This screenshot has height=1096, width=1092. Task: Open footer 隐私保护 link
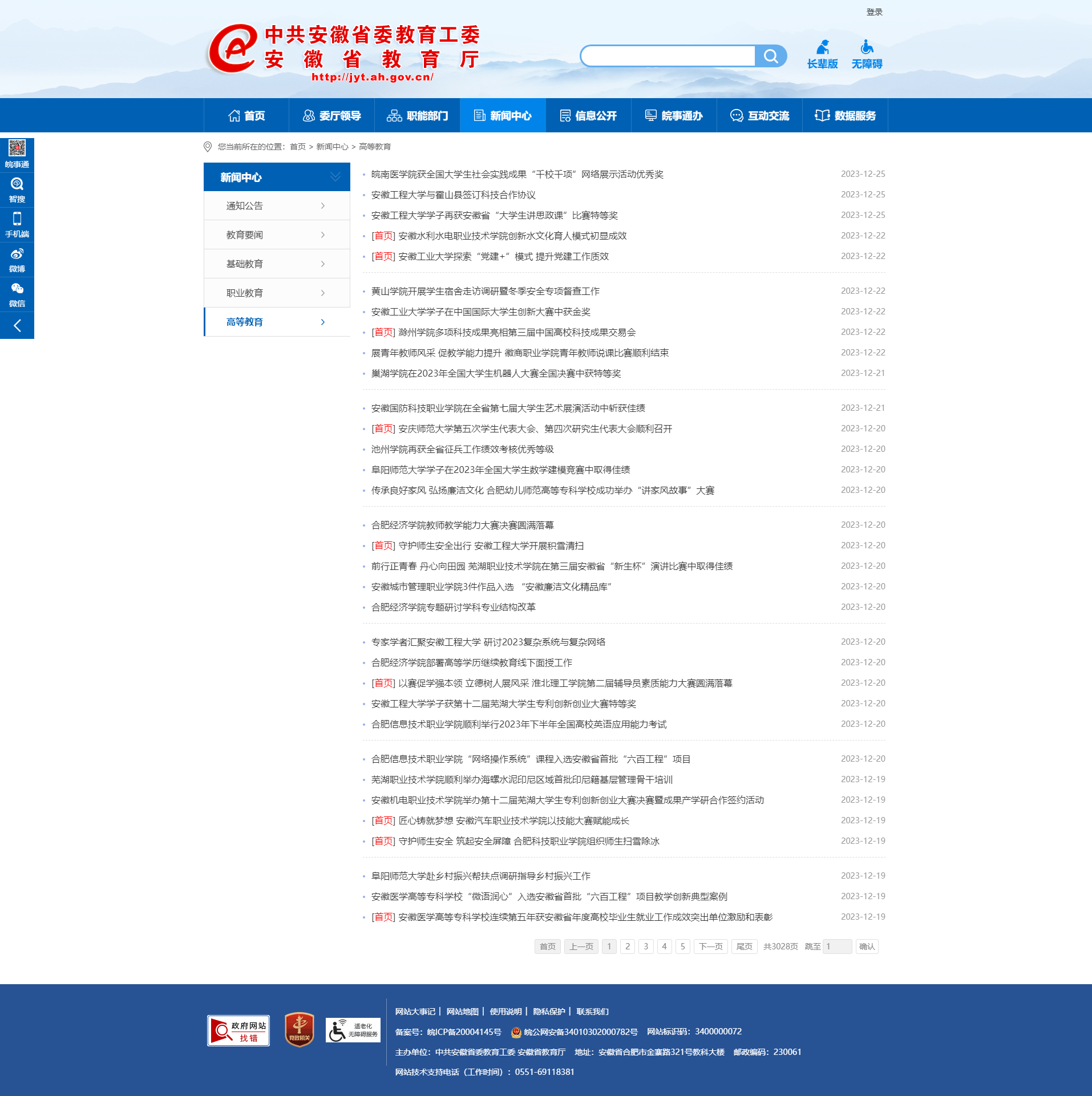(x=549, y=1012)
